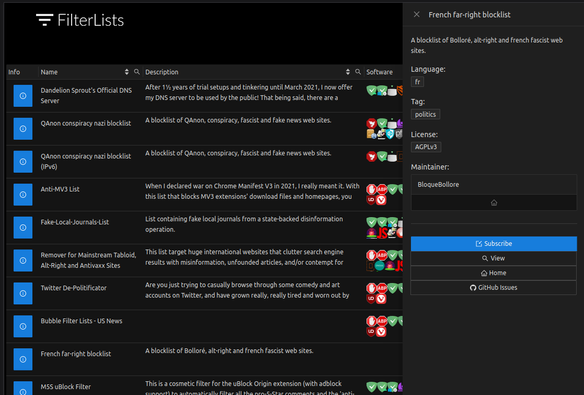
Task: Select the fr language tag
Action: point(418,82)
